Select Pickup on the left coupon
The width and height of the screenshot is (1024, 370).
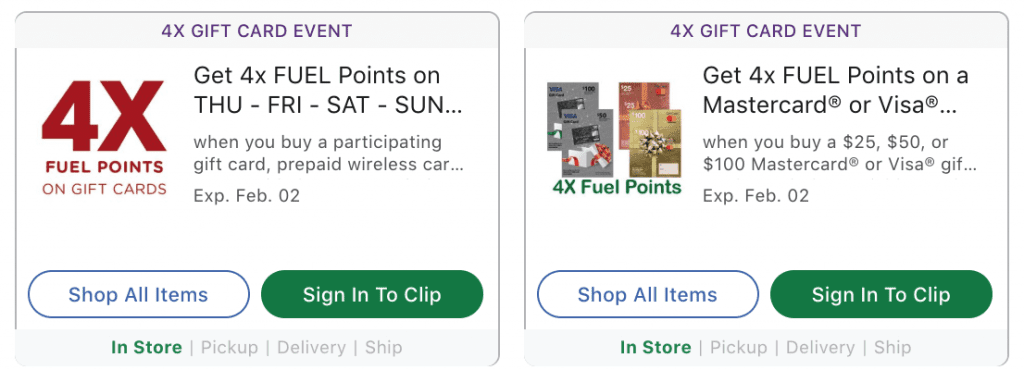229,347
